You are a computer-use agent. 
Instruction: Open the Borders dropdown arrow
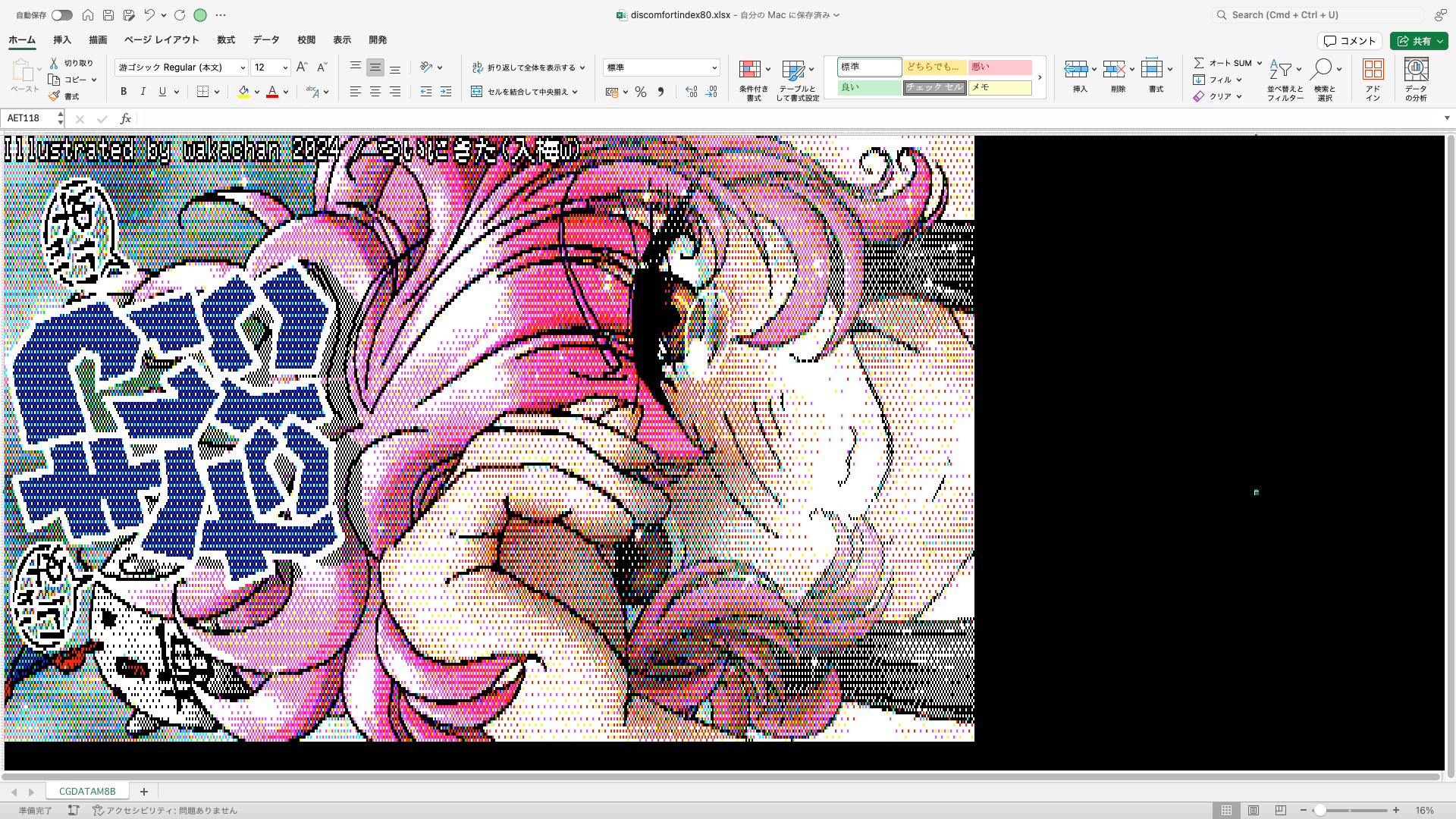coord(217,92)
